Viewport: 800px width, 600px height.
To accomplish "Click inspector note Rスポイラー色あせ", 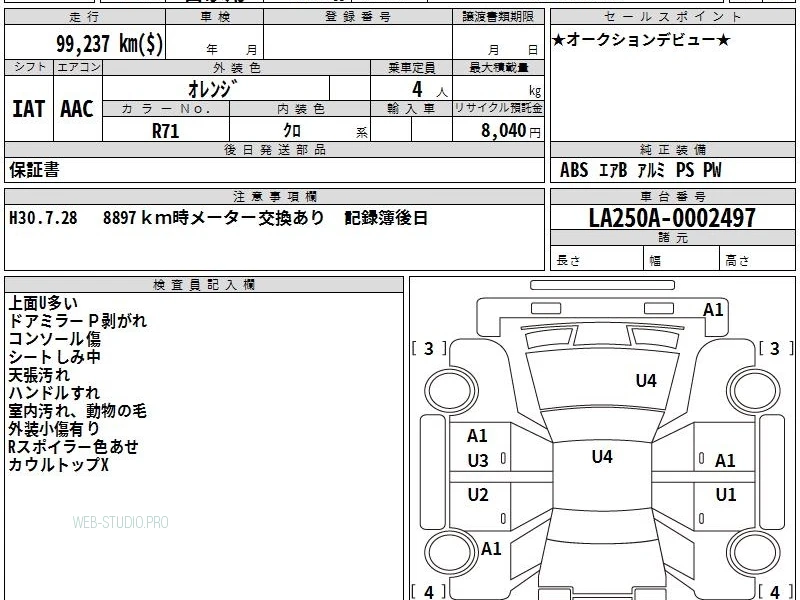I will [73, 446].
